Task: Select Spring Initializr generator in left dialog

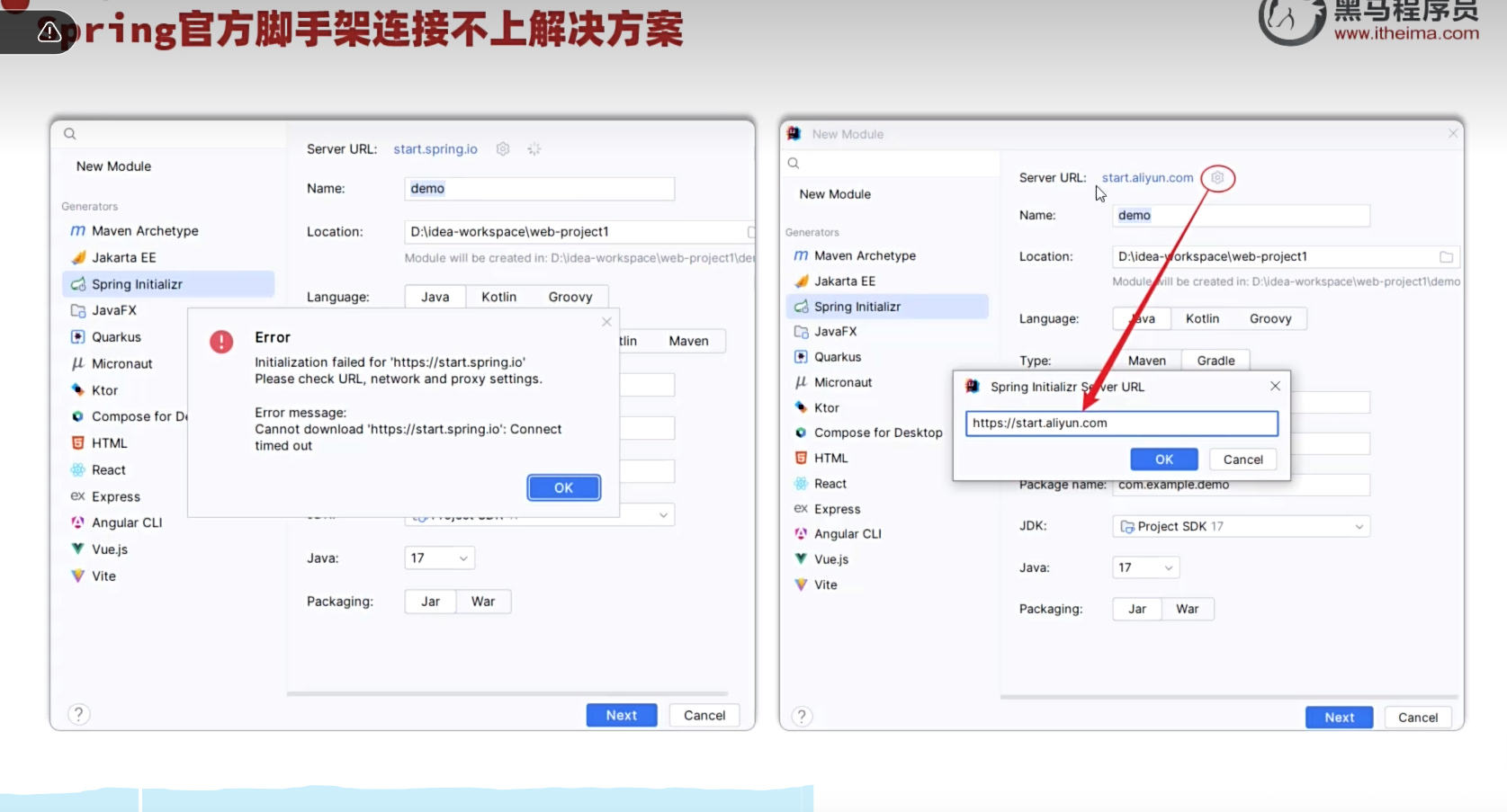Action: [168, 284]
